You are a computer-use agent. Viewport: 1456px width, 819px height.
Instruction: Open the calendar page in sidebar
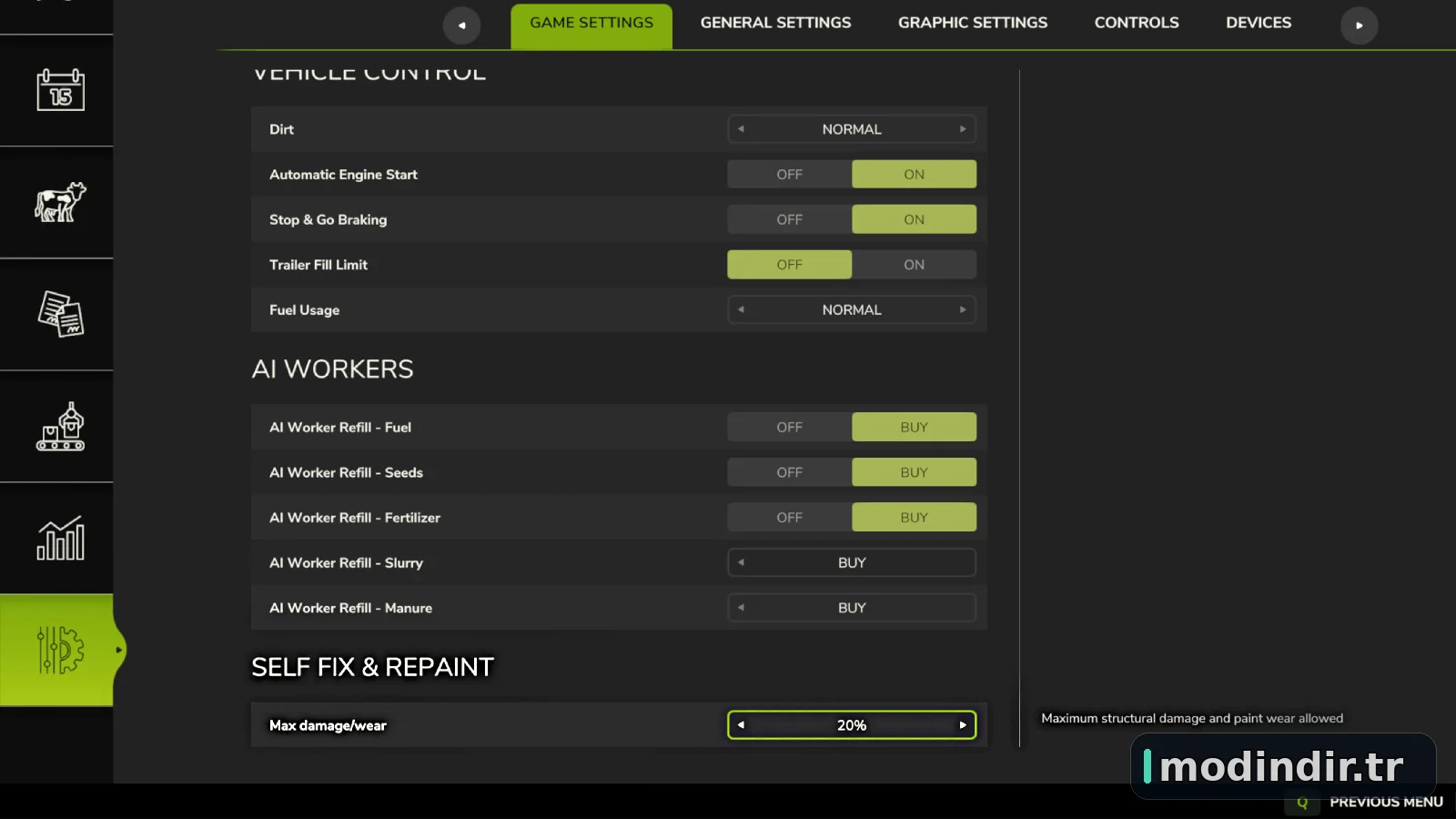(60, 90)
